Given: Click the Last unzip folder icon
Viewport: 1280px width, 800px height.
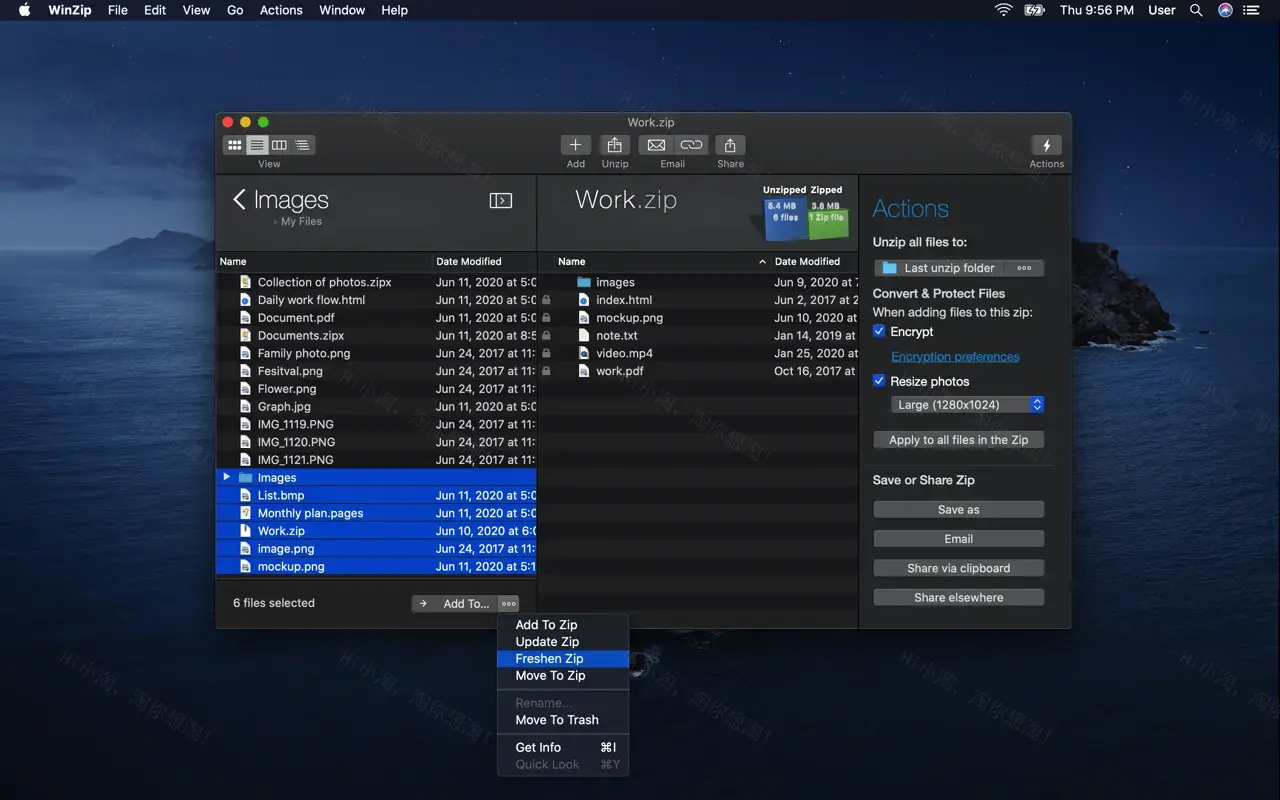Looking at the screenshot, I should (890, 267).
